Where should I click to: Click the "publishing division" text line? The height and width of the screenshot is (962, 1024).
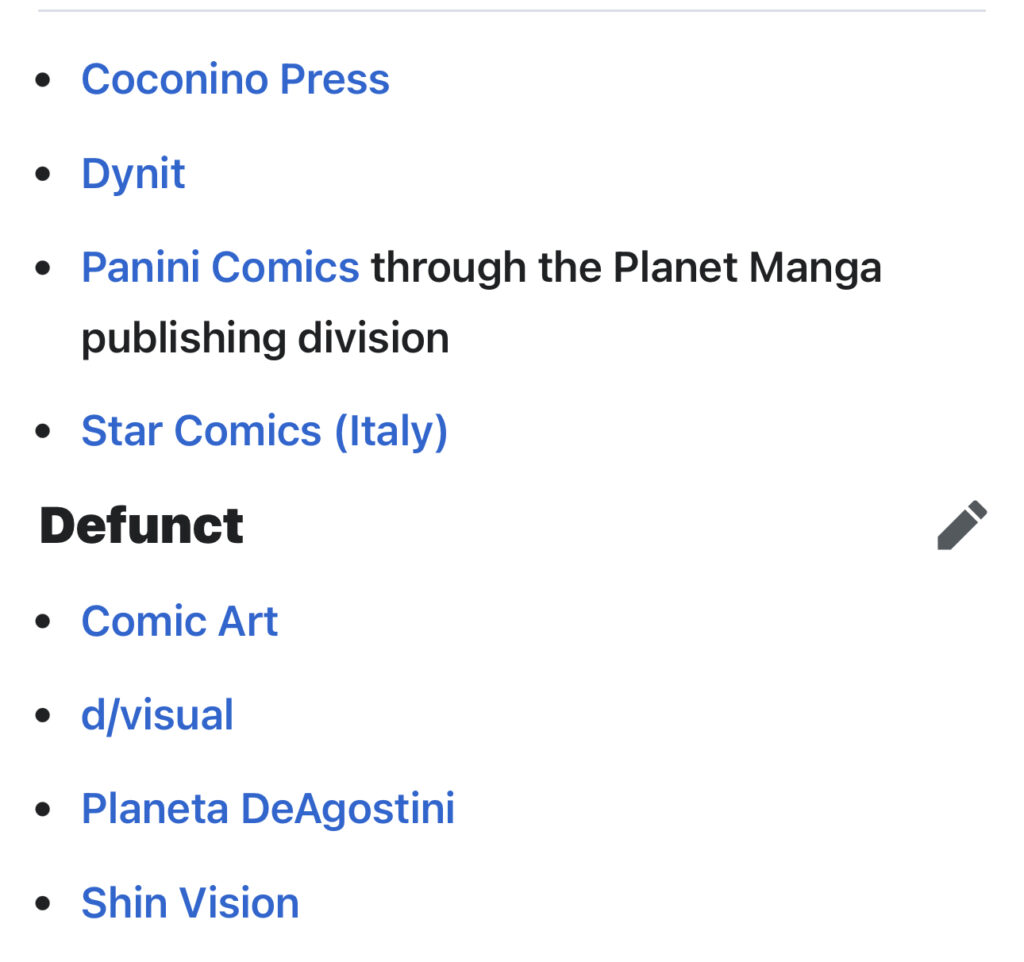(x=265, y=338)
